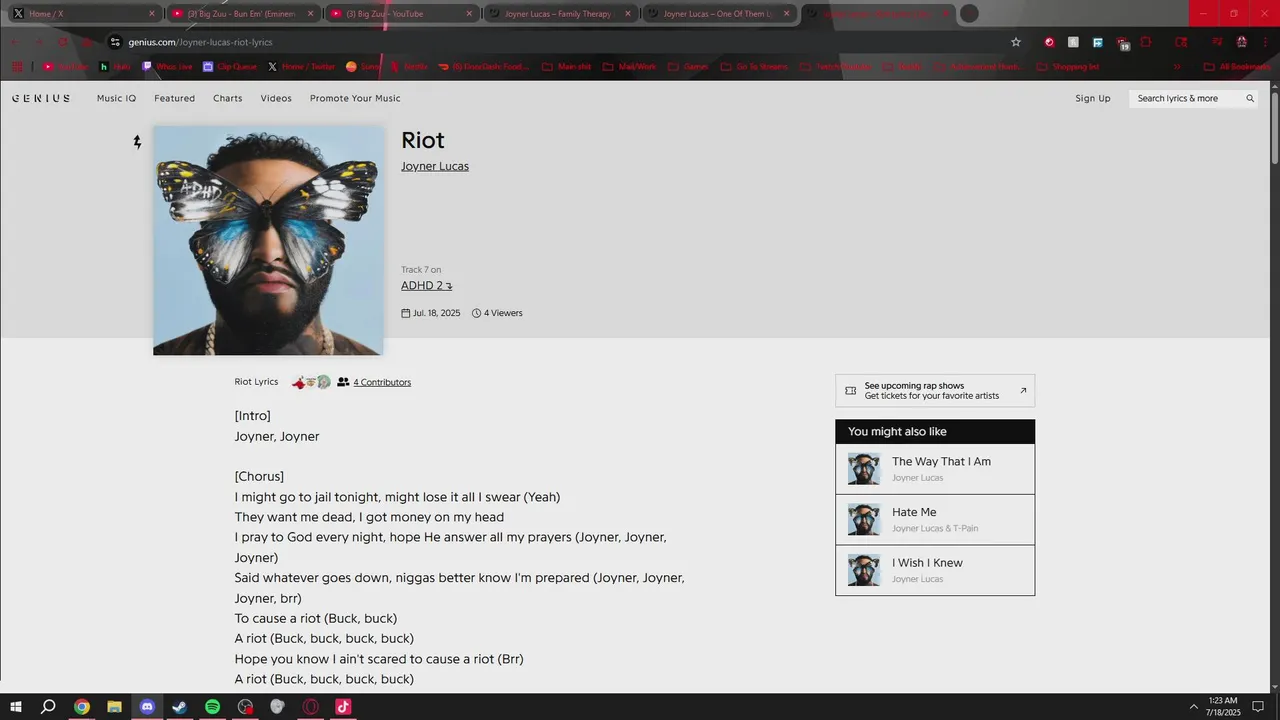
Task: Open the Shopping list bookmarks folder
Action: coord(1068,67)
